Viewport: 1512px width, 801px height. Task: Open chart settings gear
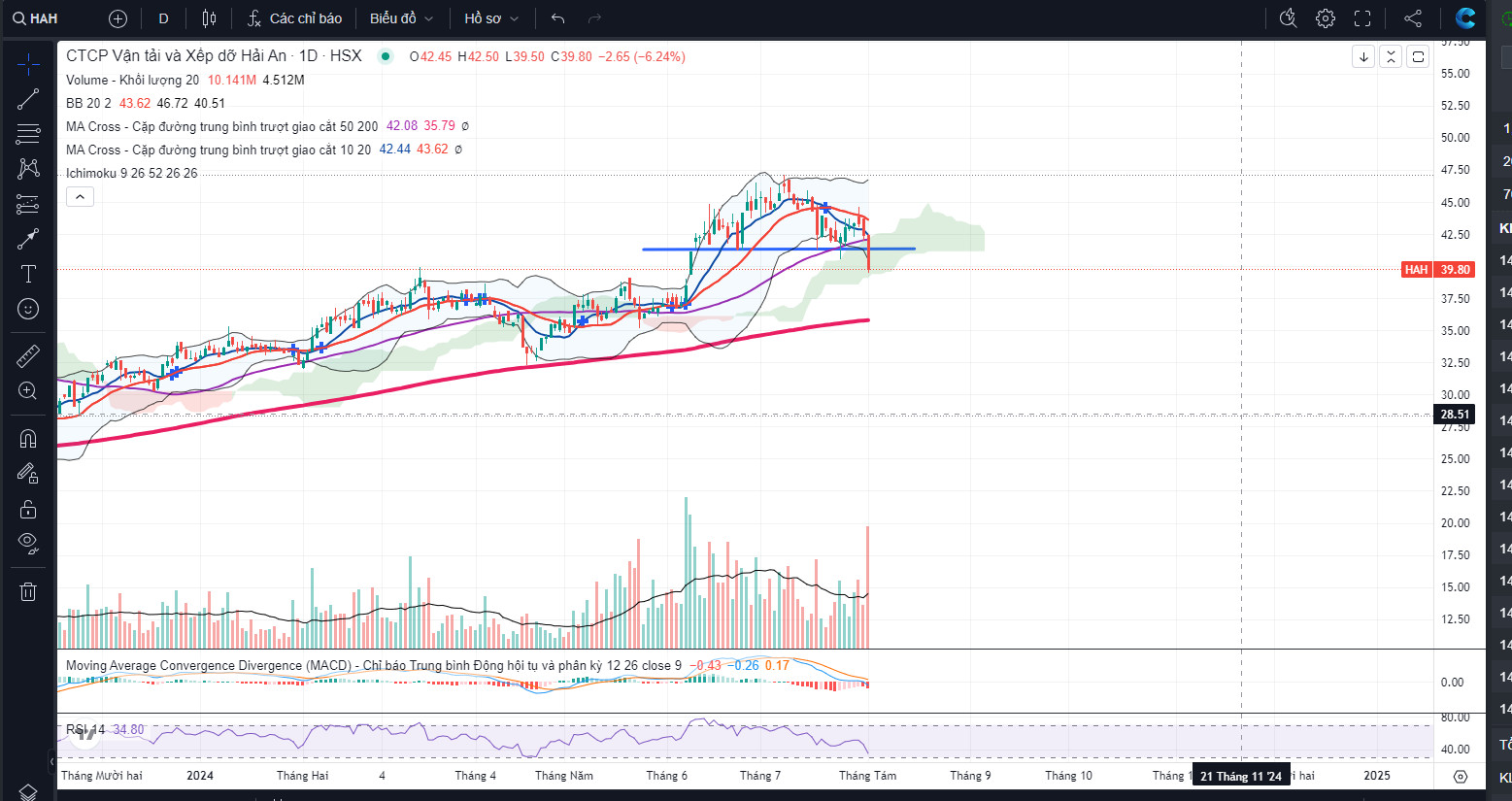[x=1326, y=18]
